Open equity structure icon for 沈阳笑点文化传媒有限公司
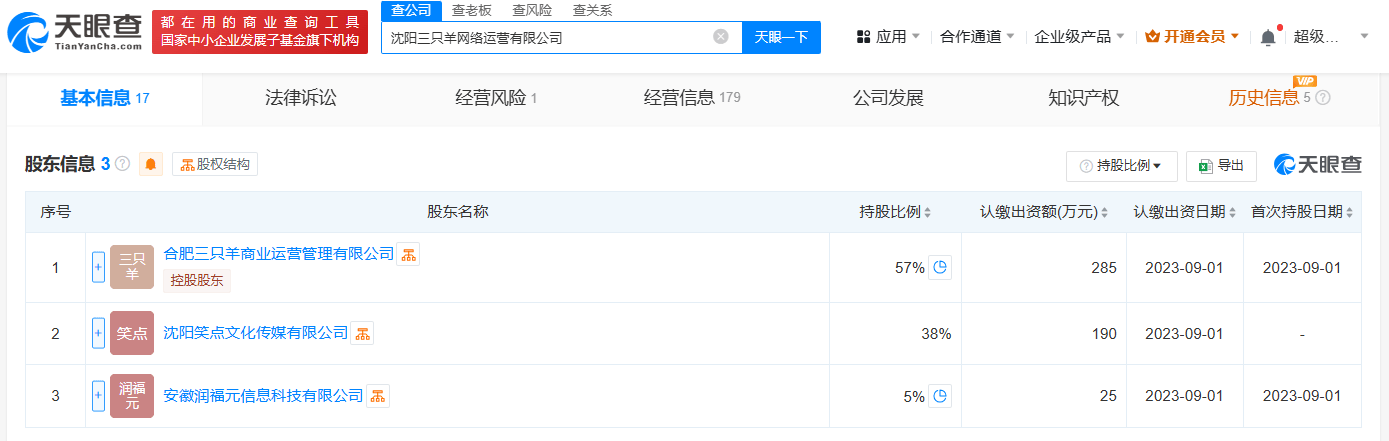 (362, 333)
